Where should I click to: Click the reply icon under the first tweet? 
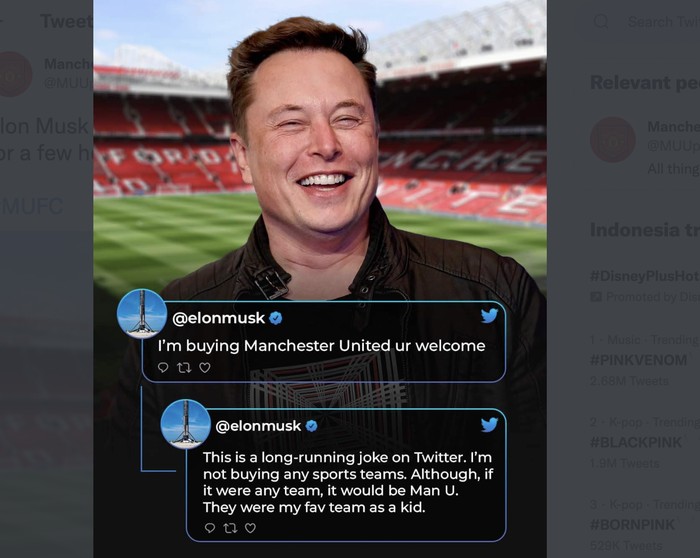(163, 368)
